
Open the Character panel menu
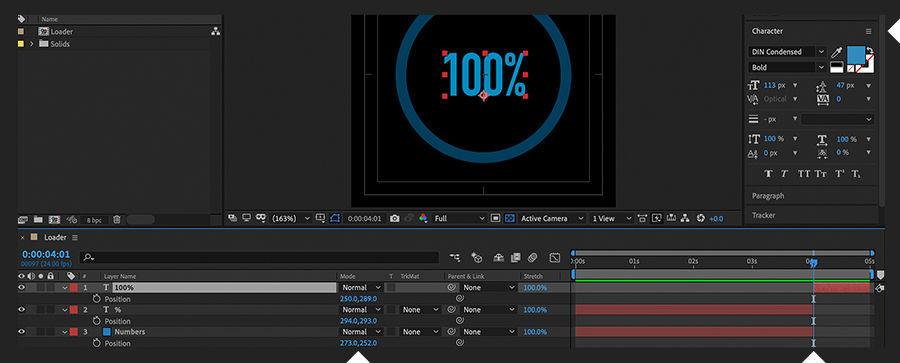tap(868, 31)
